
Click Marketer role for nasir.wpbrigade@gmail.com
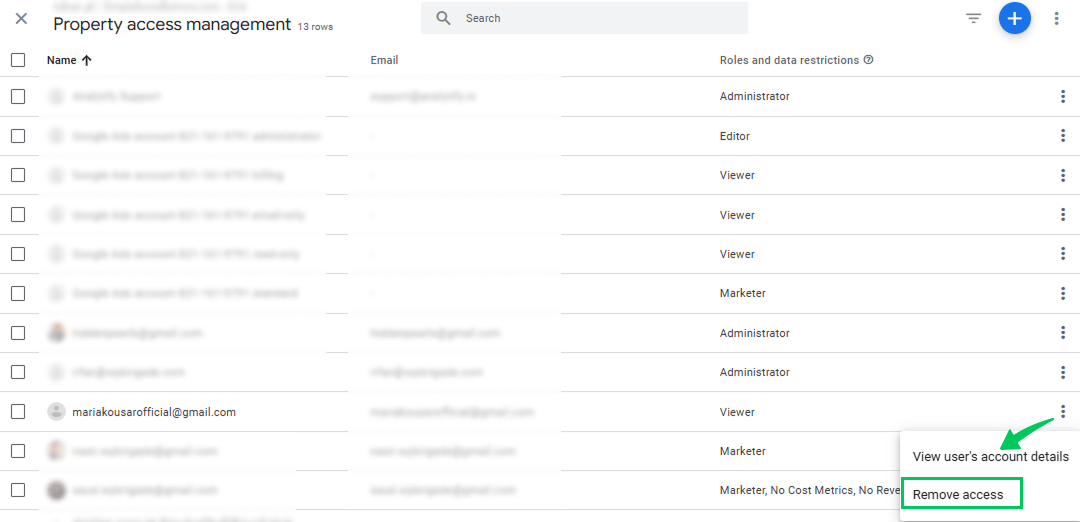pyautogui.click(x=742, y=451)
